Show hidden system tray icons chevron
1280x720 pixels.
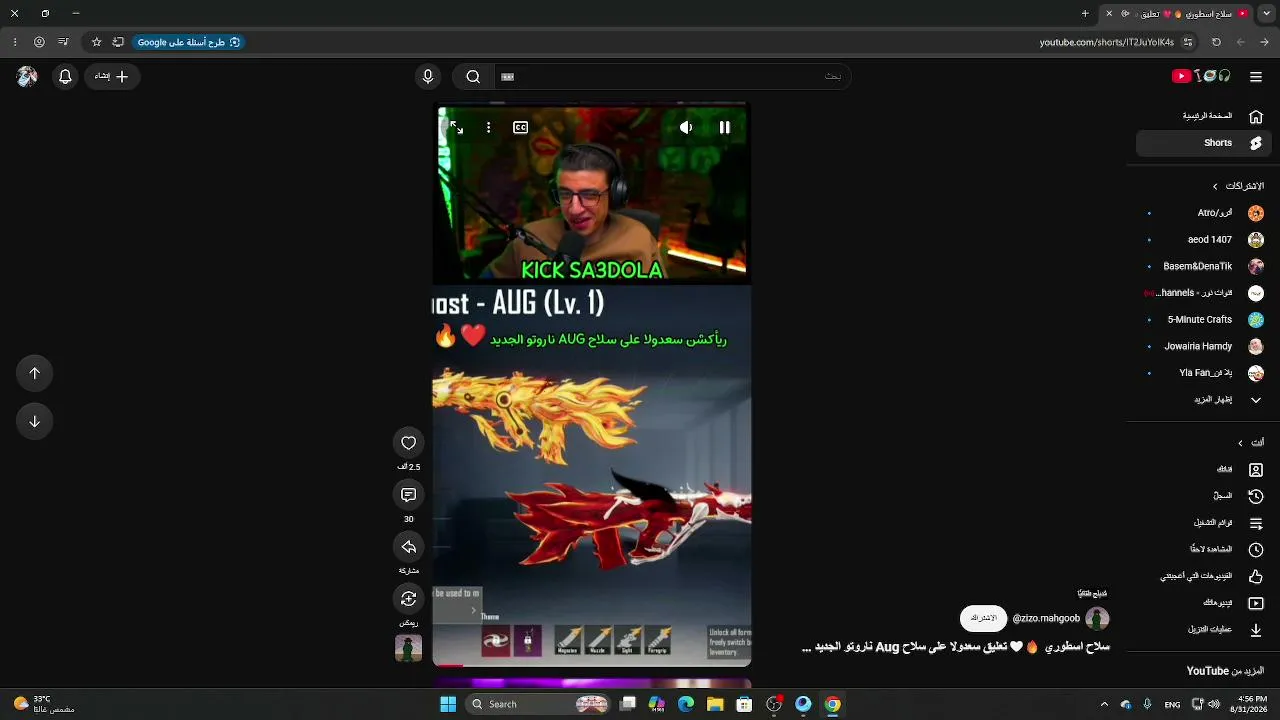tap(1104, 704)
